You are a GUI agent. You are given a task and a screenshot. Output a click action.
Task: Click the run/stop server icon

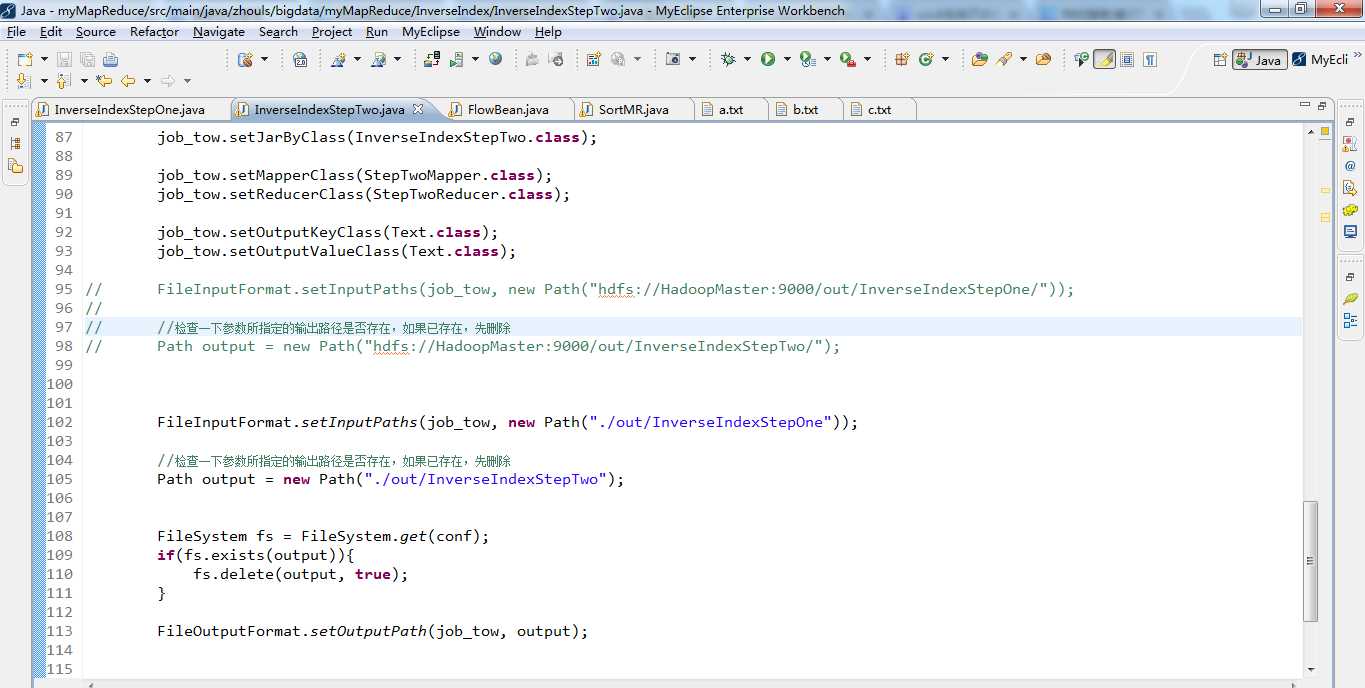point(457,60)
